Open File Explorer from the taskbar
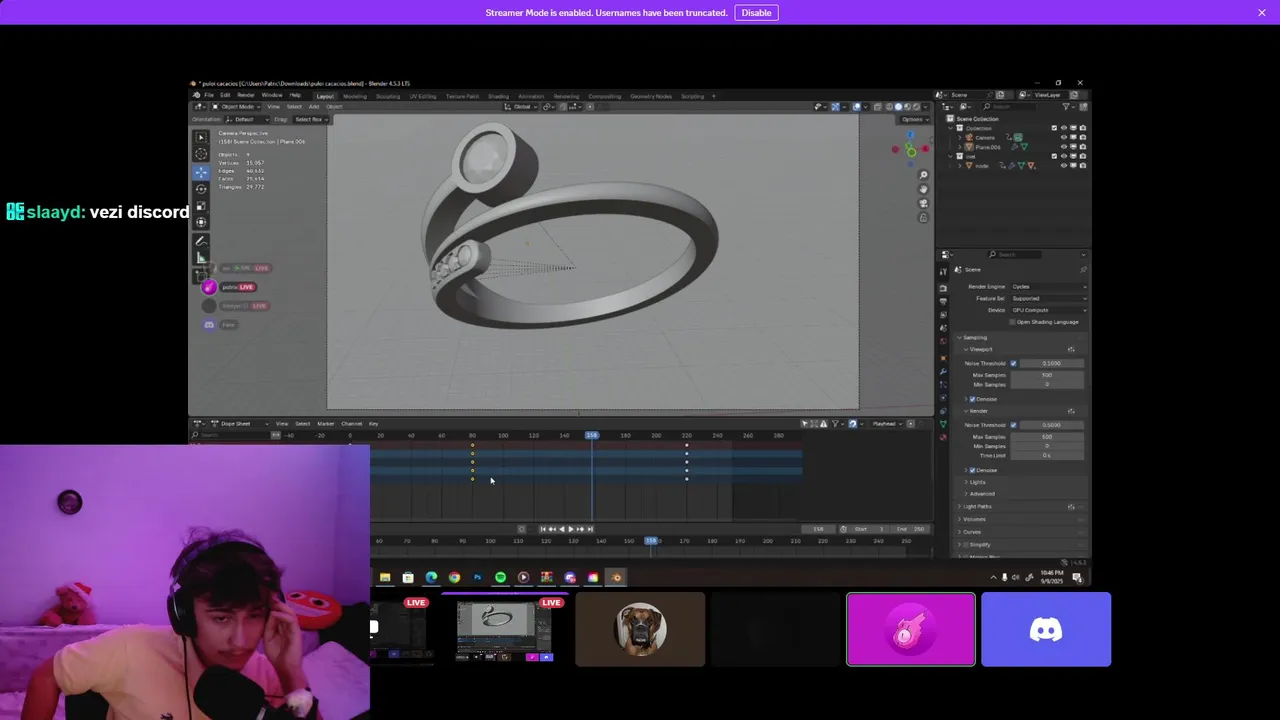 tap(385, 577)
